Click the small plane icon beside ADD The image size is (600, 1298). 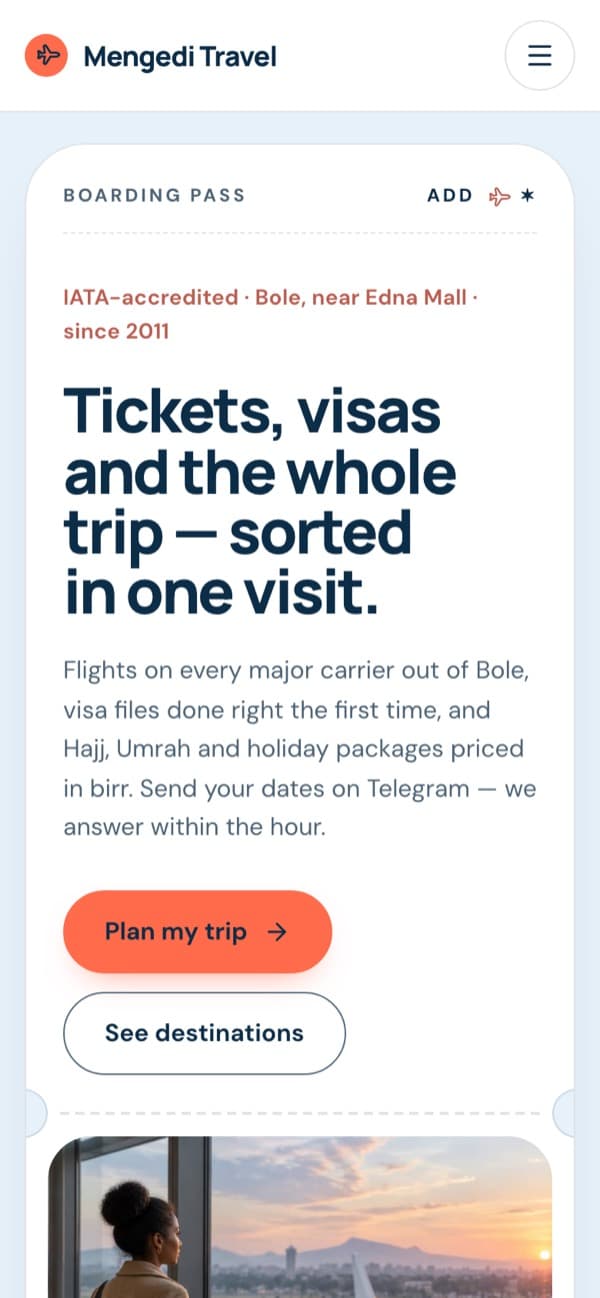(x=499, y=196)
